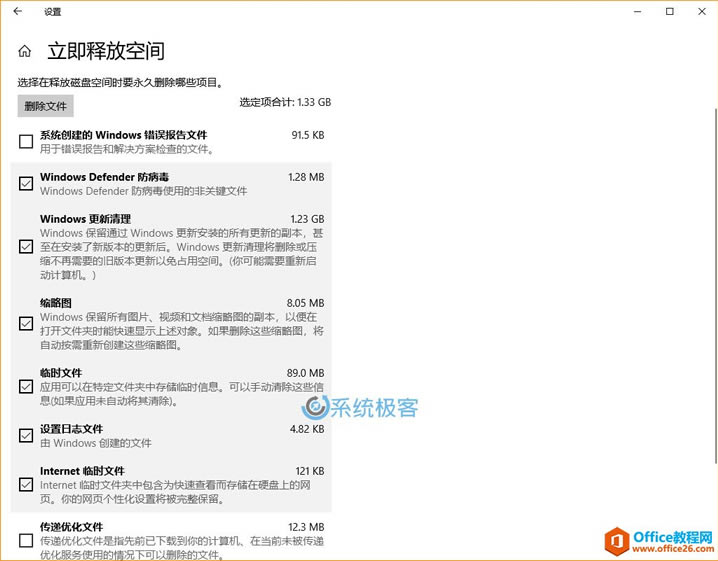Uncheck the Windows Defender 防病毒 checkbox
Viewport: 718px width, 561px height.
tap(26, 184)
